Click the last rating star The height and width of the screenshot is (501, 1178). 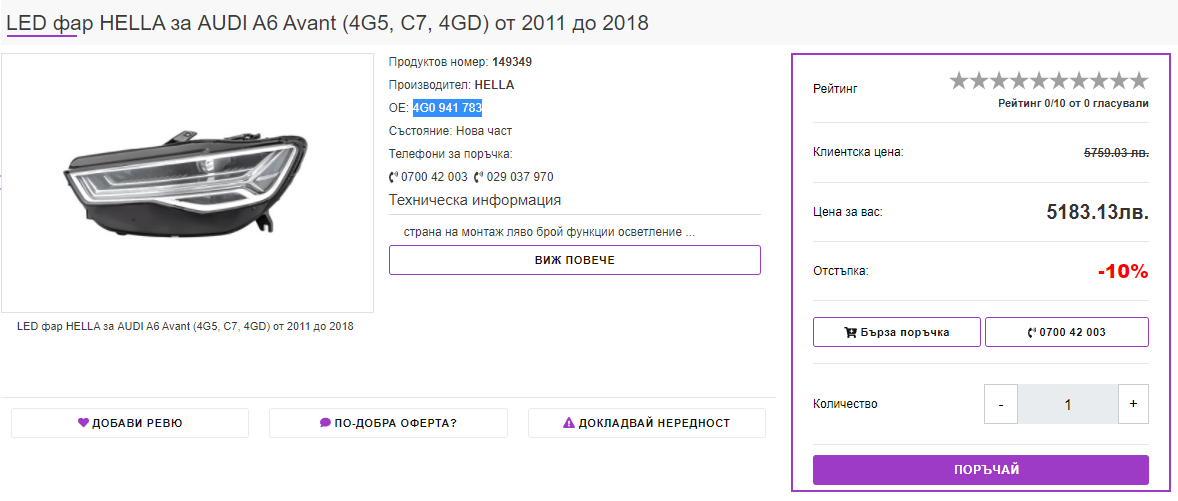point(1139,81)
